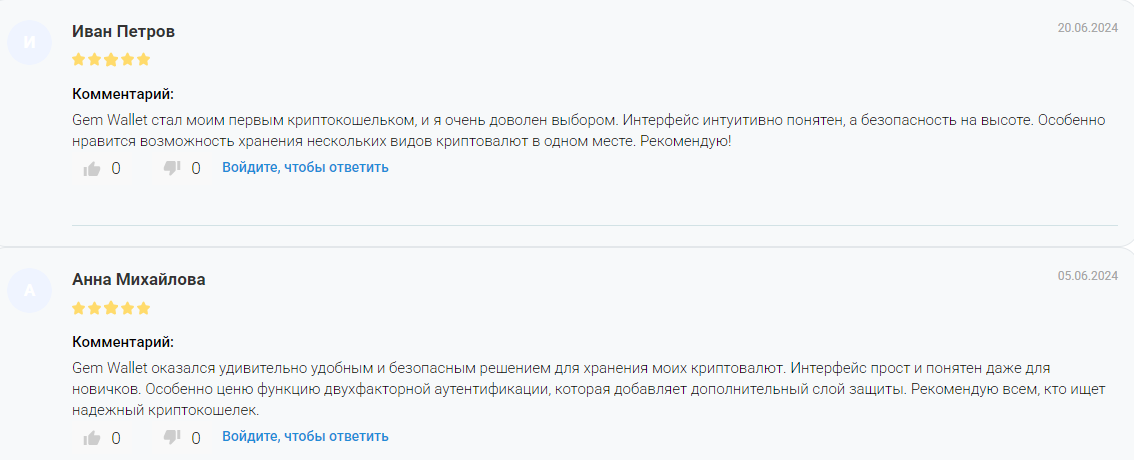Click the reviewer name Анна Михайлова
The image size is (1134, 460).
point(139,279)
